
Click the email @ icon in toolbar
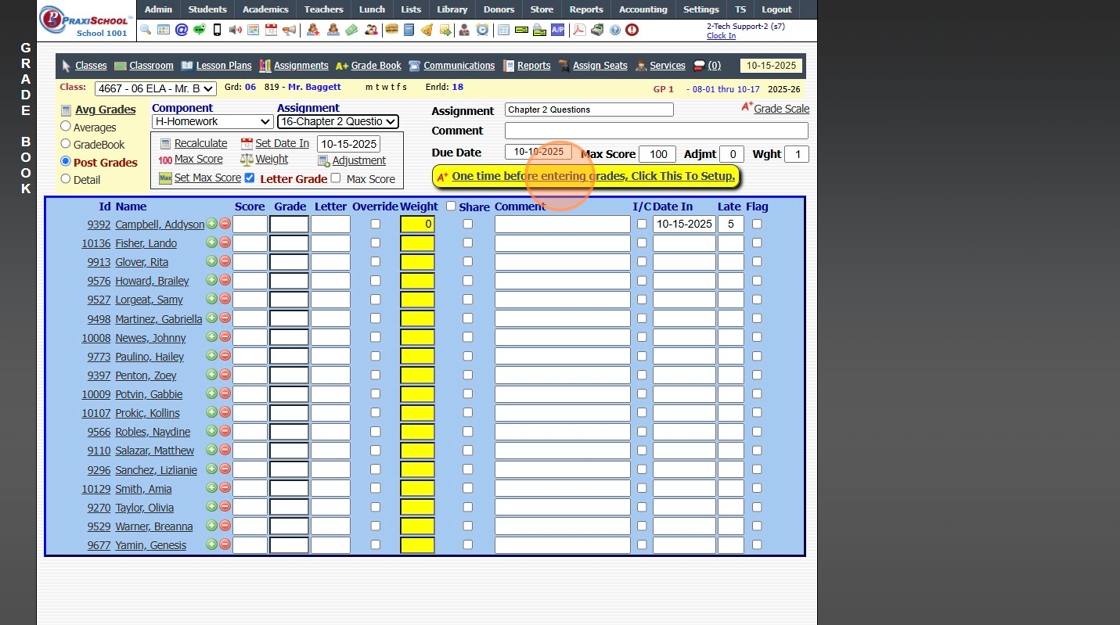(181, 30)
